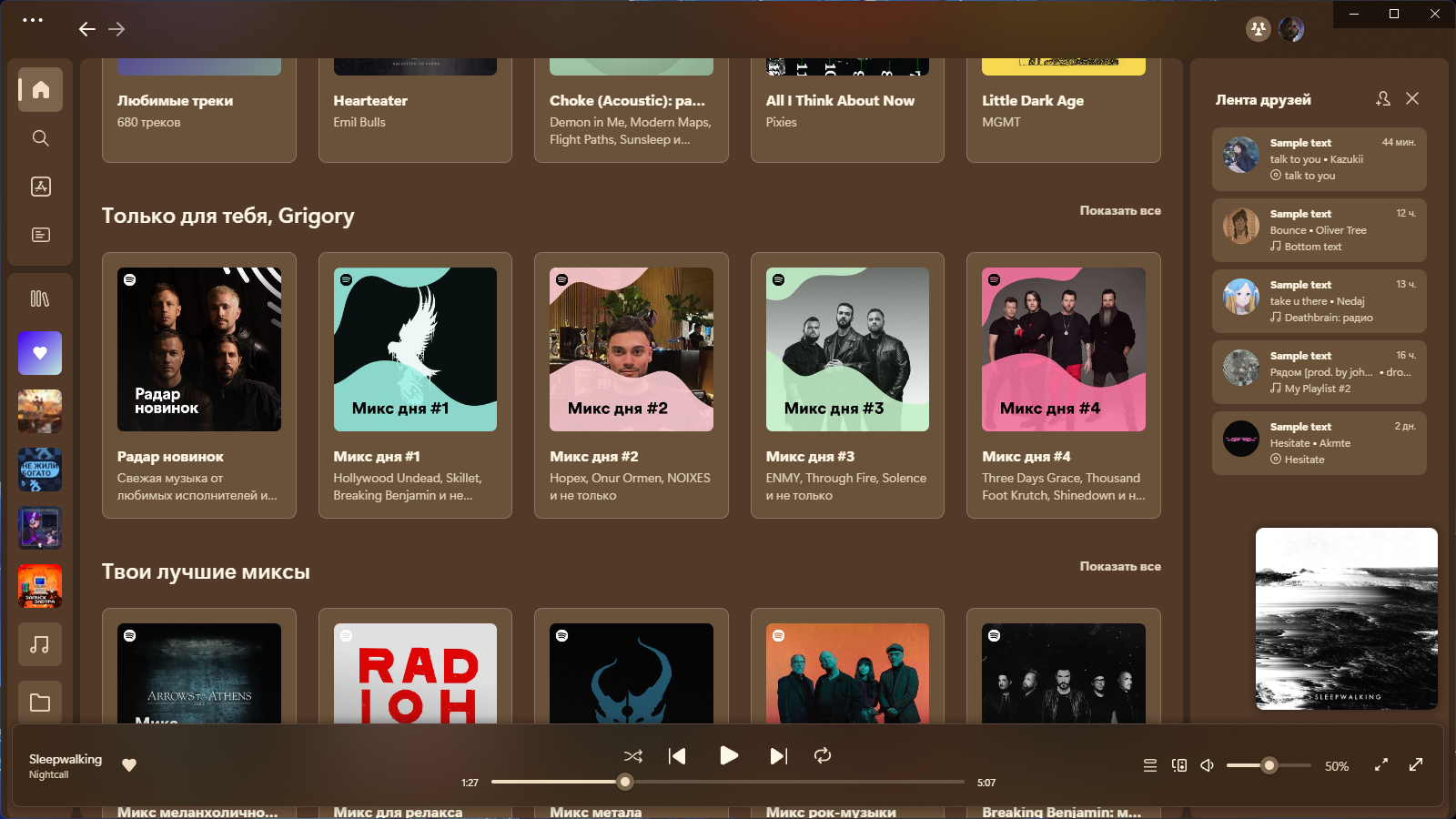Open the user profile avatar

pyautogui.click(x=1291, y=29)
